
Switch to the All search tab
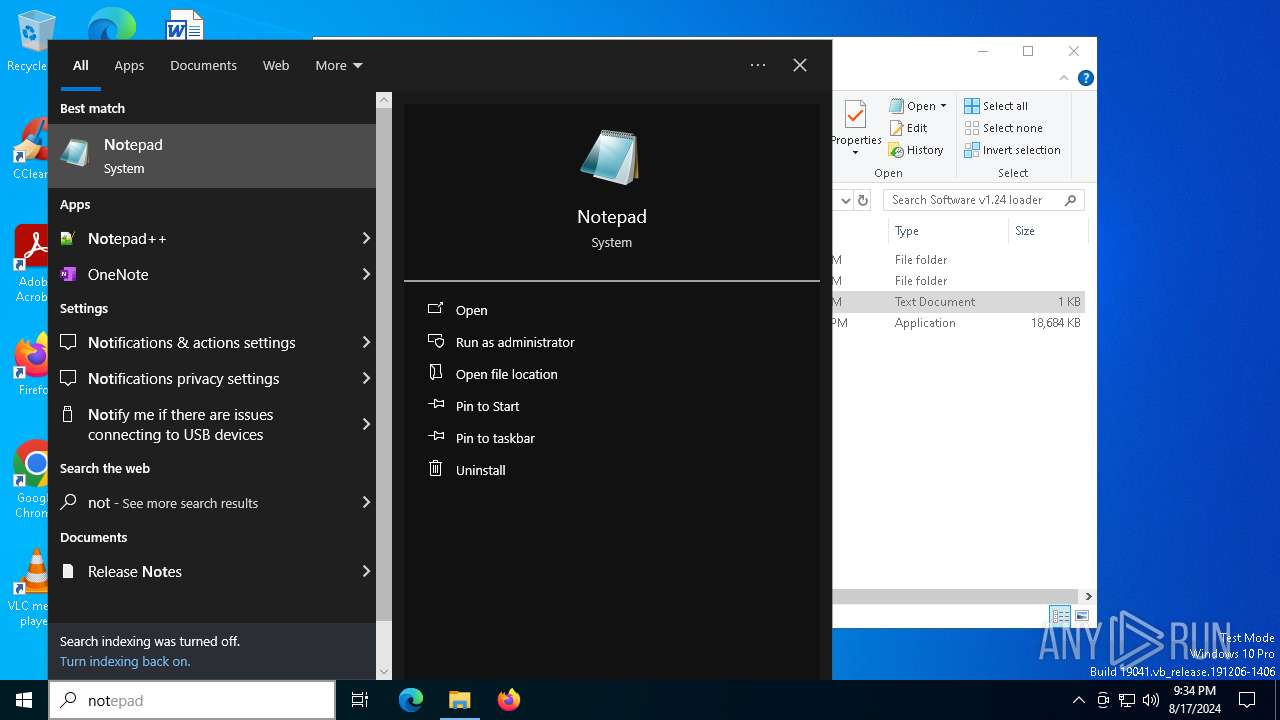81,65
